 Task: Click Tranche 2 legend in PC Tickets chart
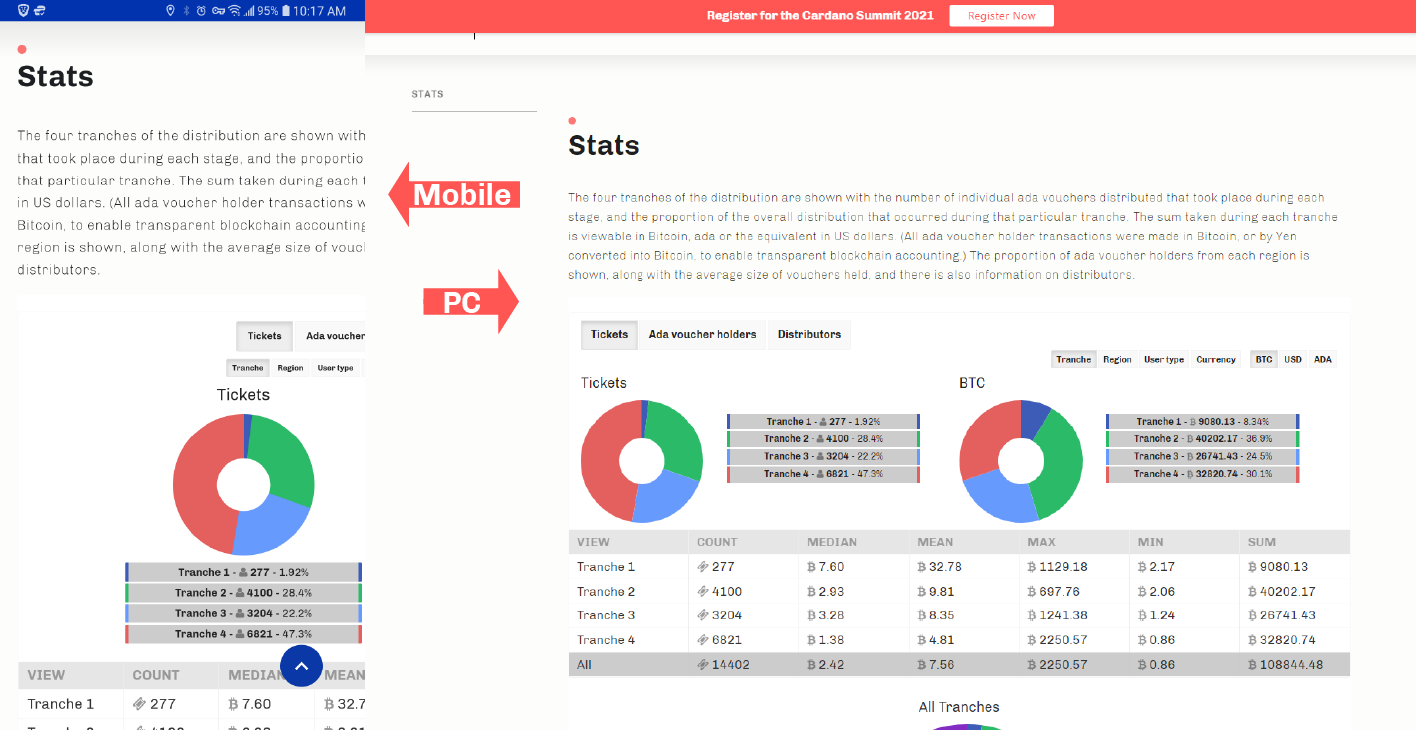(x=823, y=439)
